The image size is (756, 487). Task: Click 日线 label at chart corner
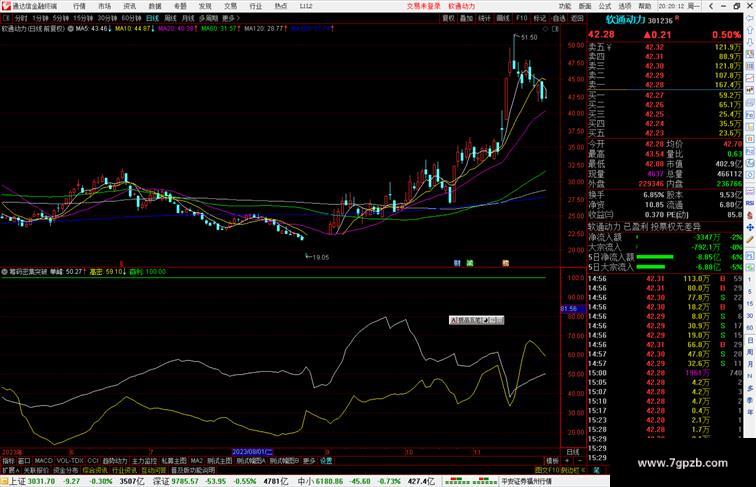tap(573, 452)
